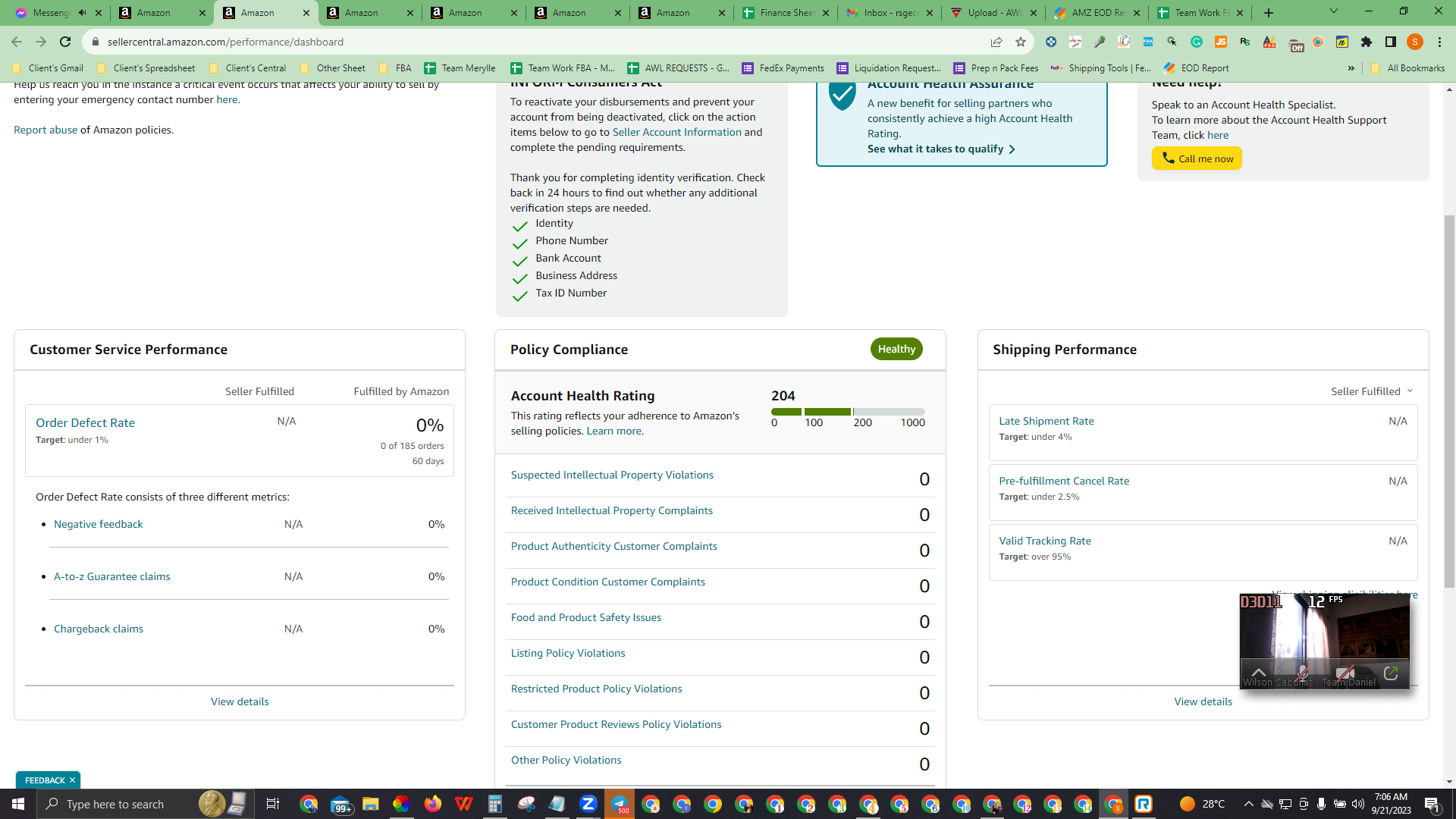
Task: Bookmark this page with the star icon
Action: click(1021, 42)
